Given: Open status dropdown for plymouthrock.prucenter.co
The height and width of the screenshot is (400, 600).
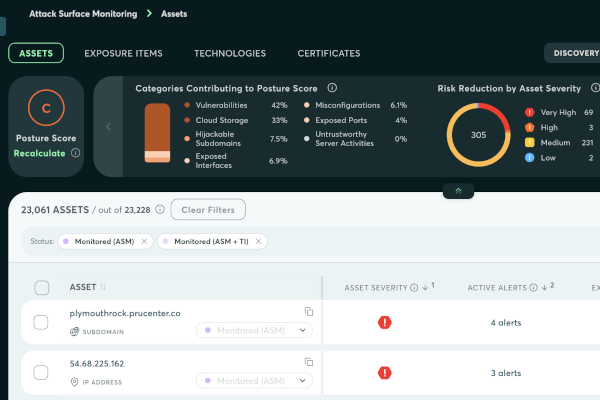Looking at the screenshot, I should [255, 330].
